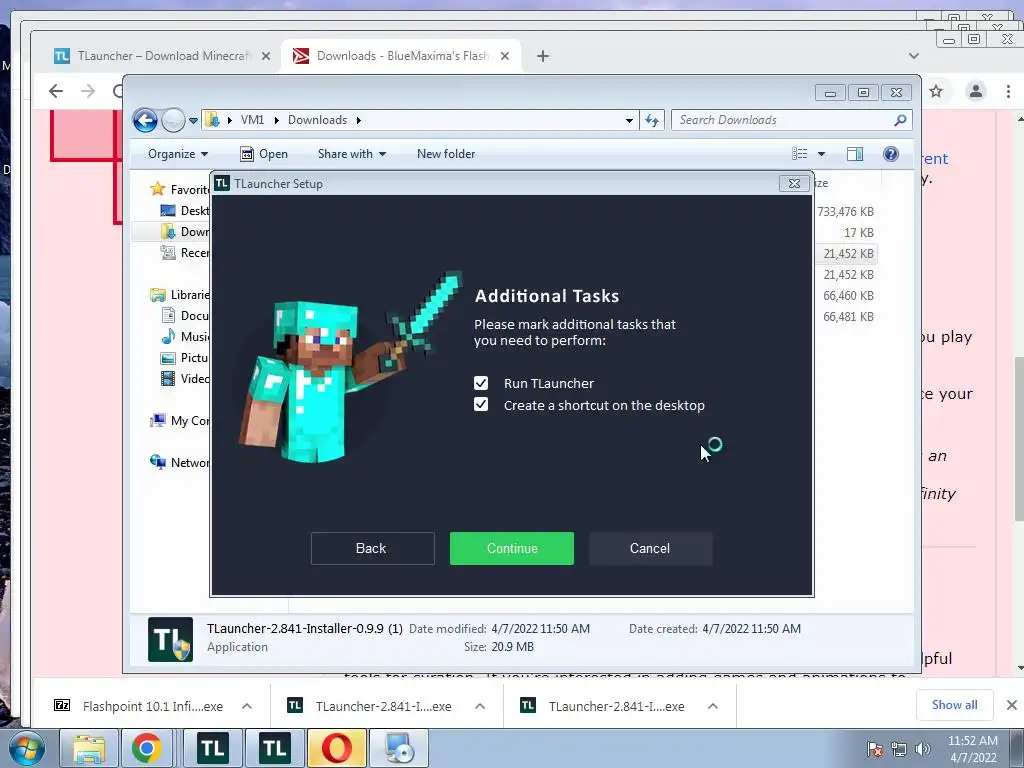This screenshot has width=1024, height=768.
Task: Open a new browser tab
Action: (x=543, y=56)
